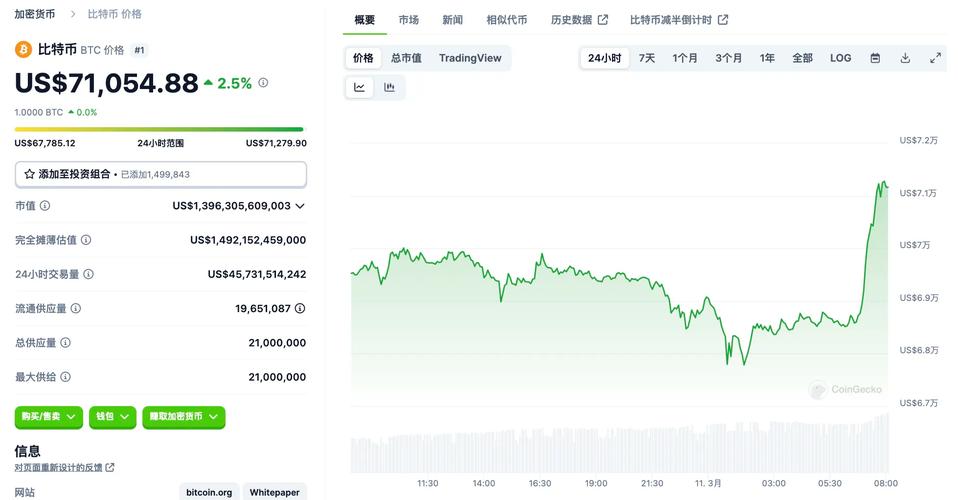Click star to add to portfolio

[29, 174]
